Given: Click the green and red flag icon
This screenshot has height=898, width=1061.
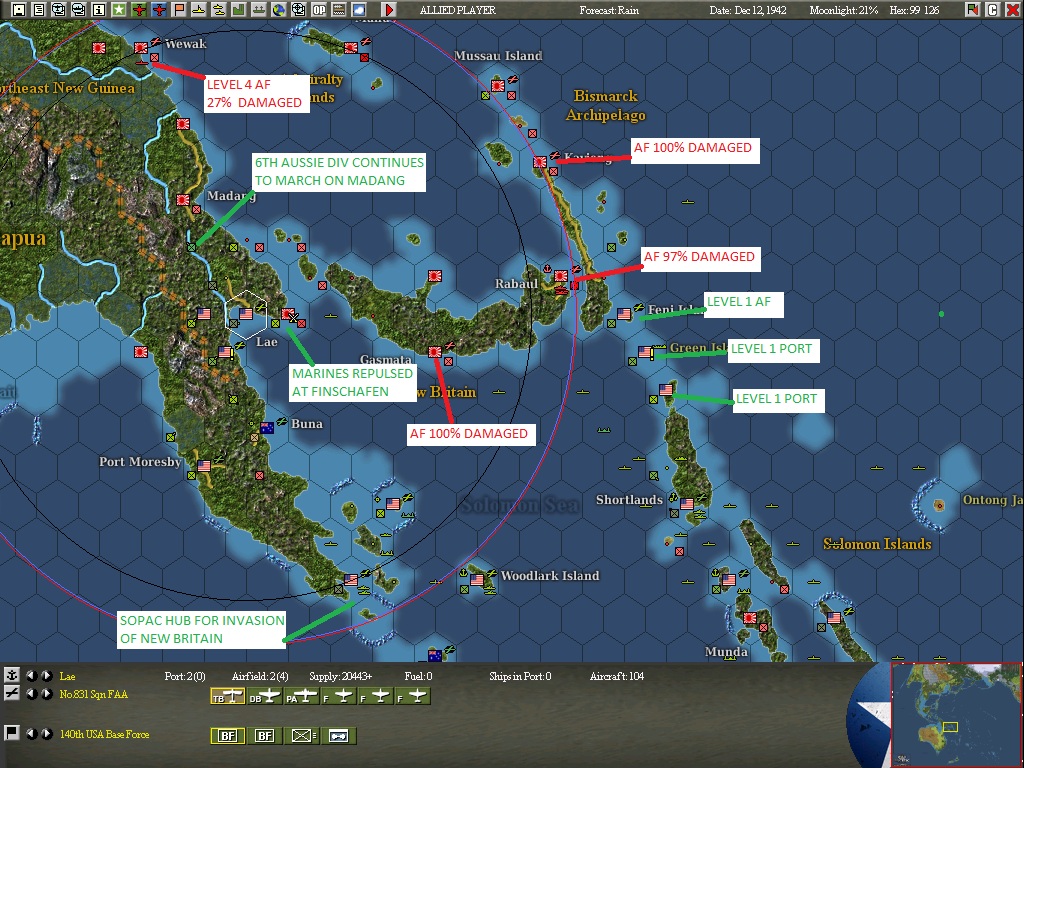Looking at the screenshot, I should click(972, 9).
